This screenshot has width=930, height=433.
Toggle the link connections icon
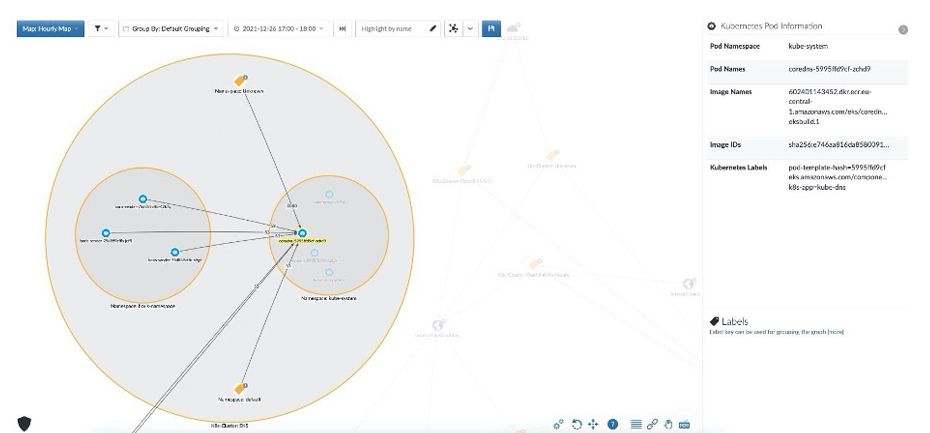point(652,424)
